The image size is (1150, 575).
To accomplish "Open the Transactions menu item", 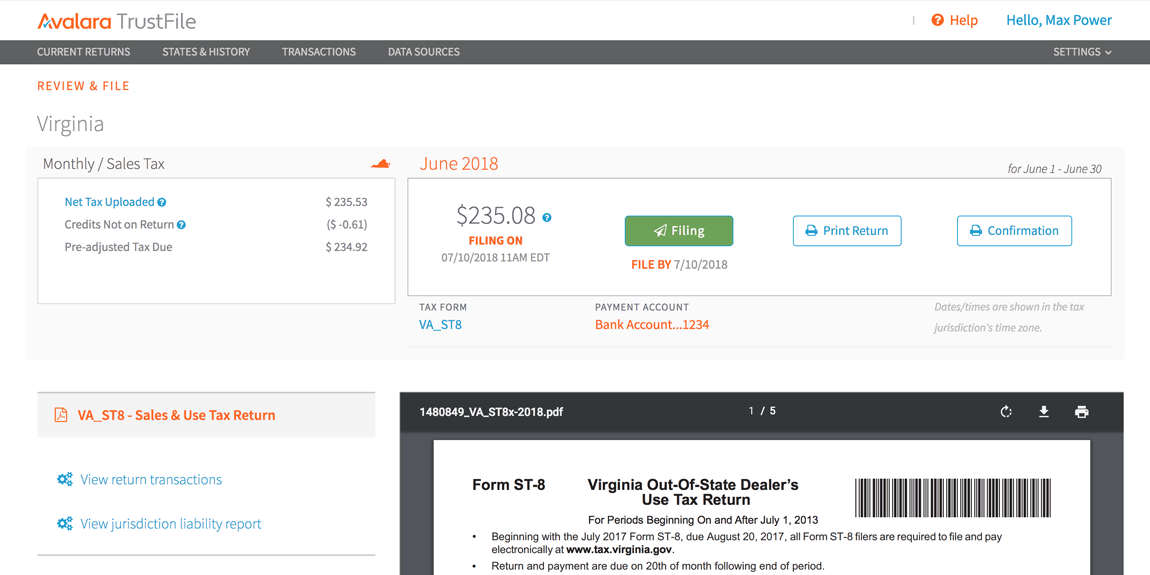I will 319,52.
